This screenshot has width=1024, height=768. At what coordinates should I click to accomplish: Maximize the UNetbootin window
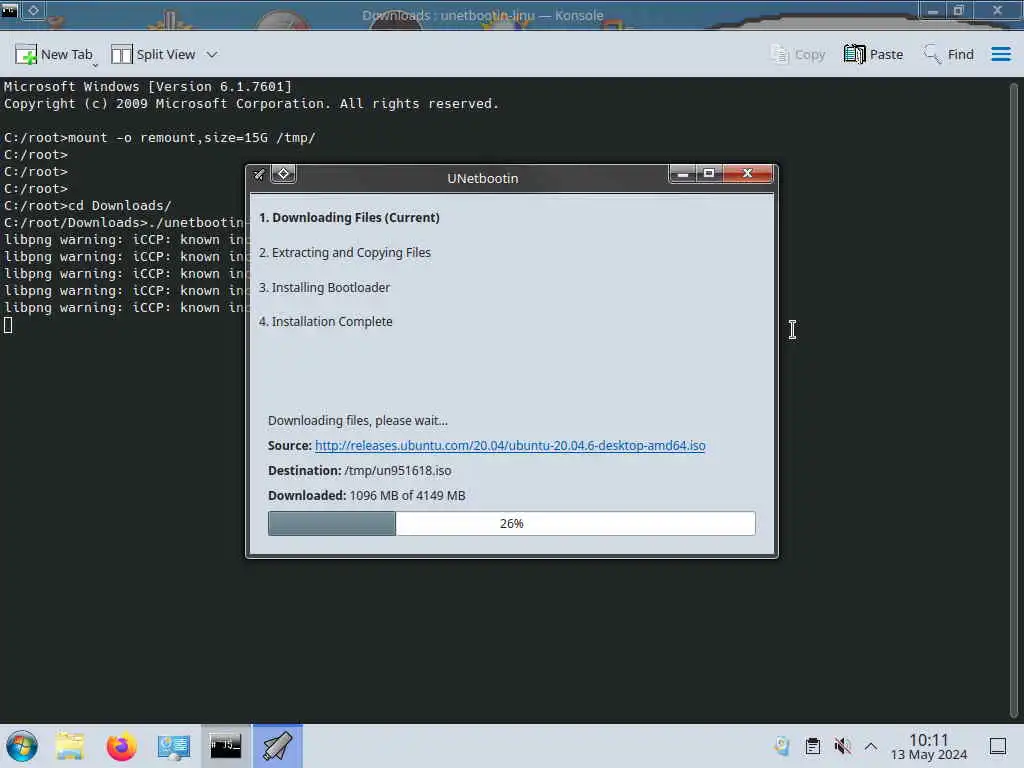coord(709,174)
